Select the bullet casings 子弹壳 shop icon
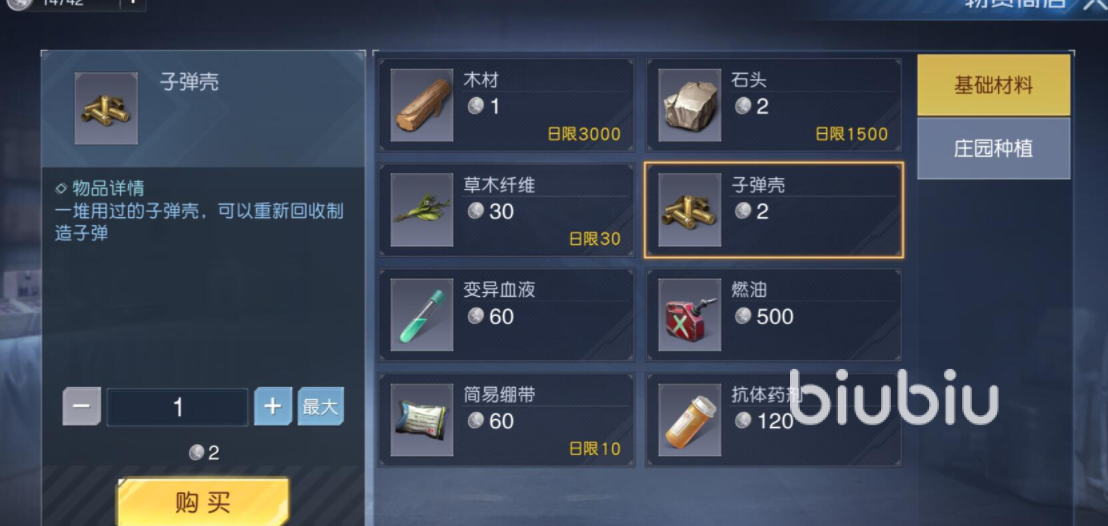The image size is (1108, 526). pos(690,210)
